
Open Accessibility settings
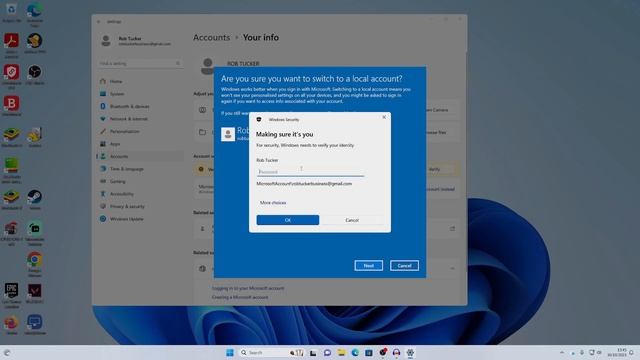pos(140,194)
